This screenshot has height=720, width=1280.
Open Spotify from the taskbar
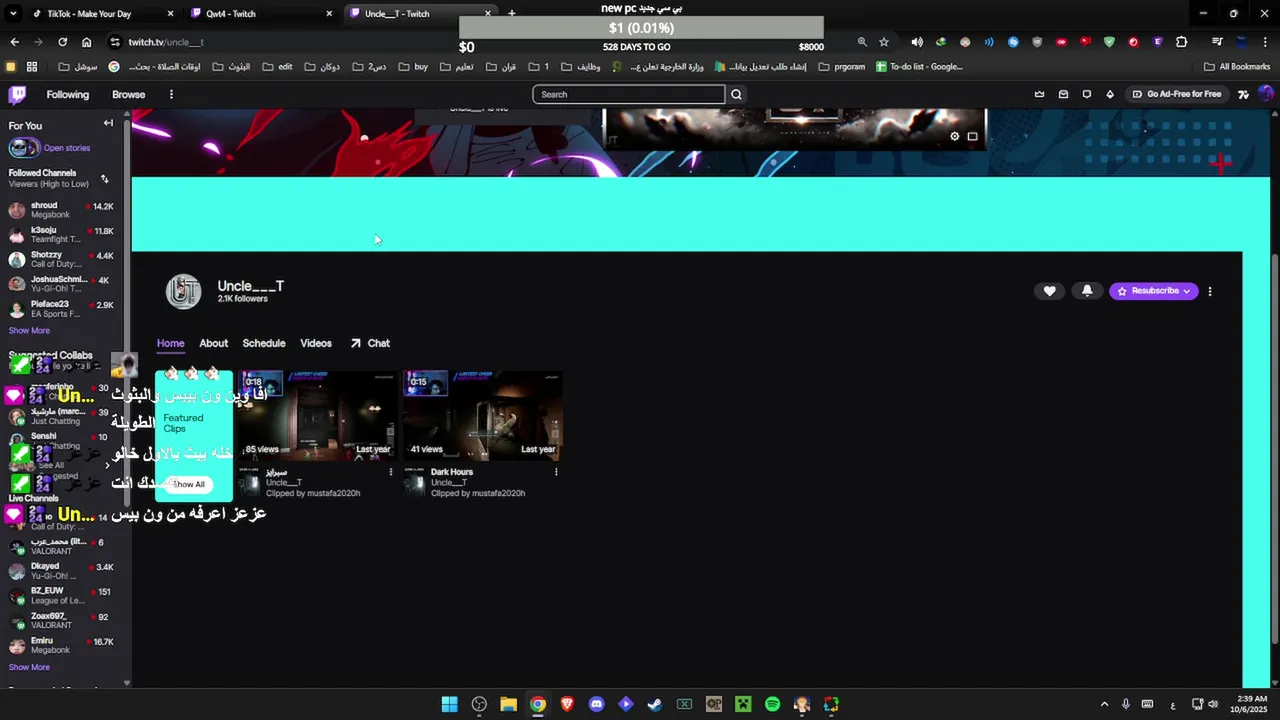pos(772,704)
